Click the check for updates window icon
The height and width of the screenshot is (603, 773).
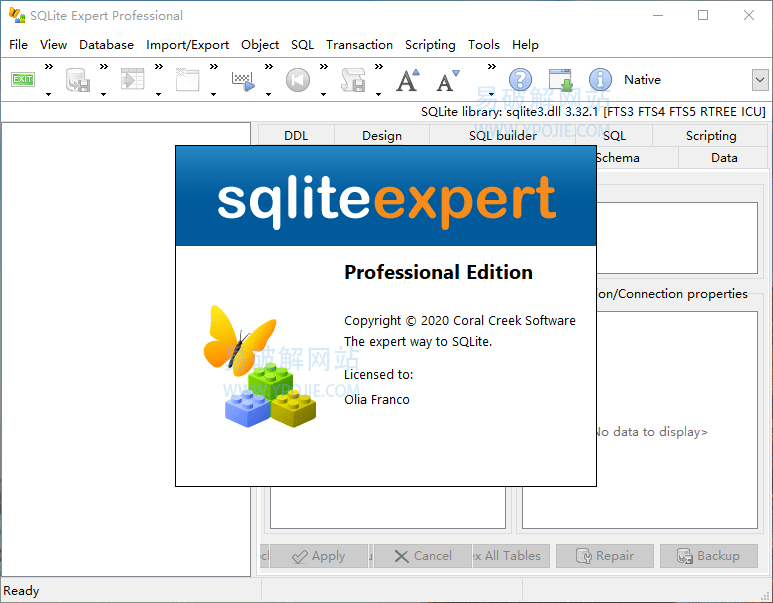[560, 80]
